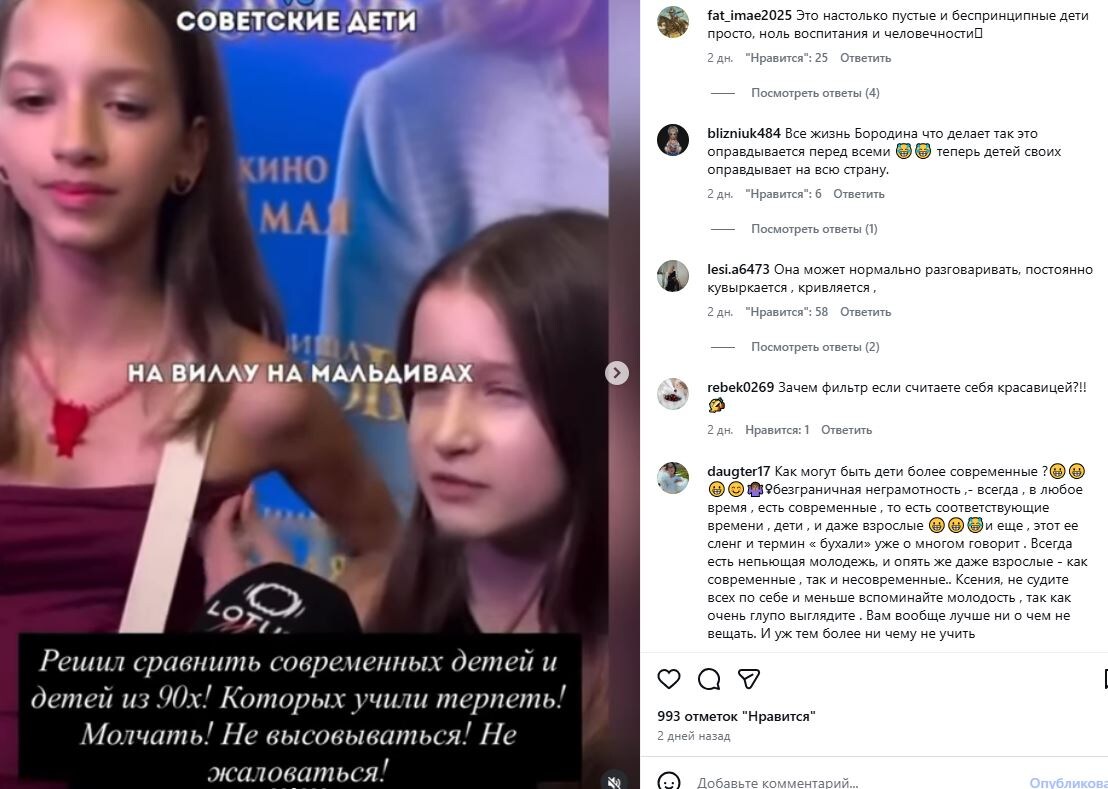
Task: Like the post with heart icon
Action: pyautogui.click(x=668, y=679)
